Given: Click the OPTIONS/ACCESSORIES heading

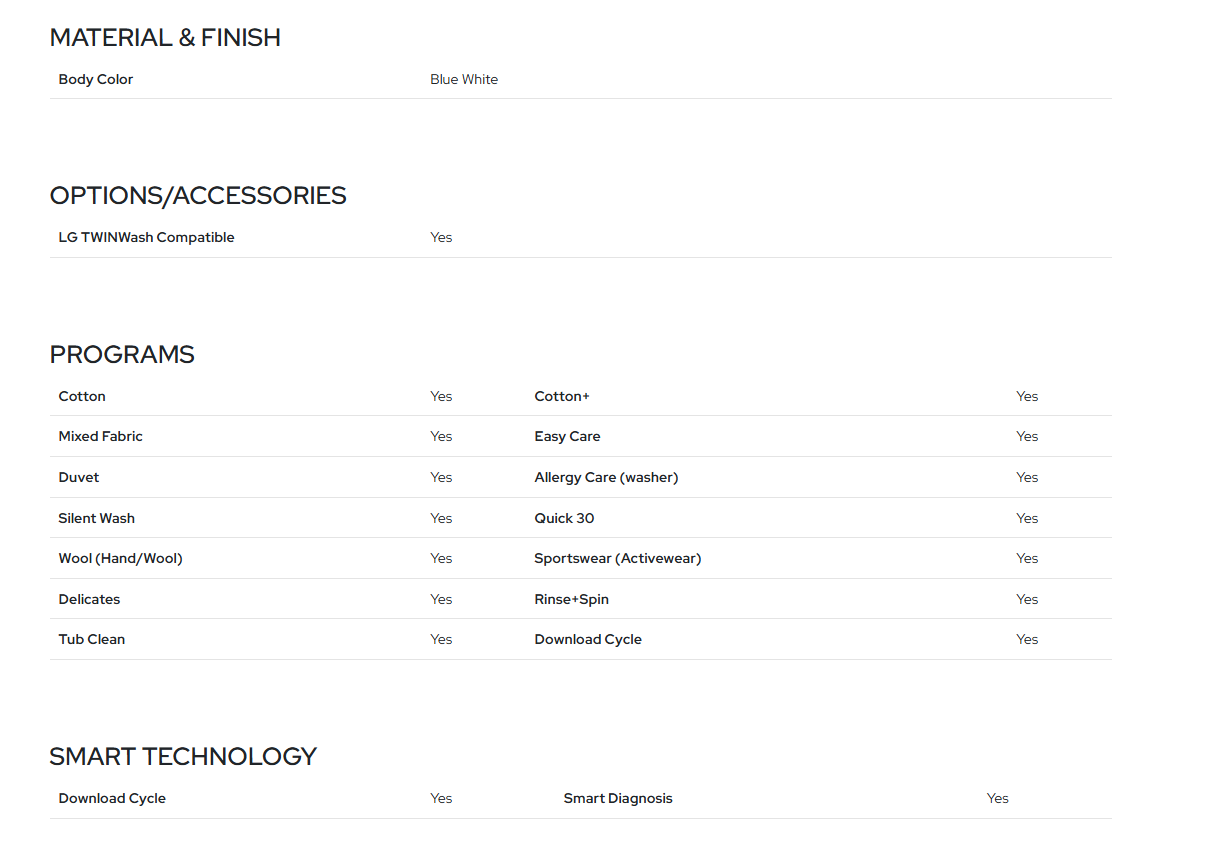Looking at the screenshot, I should tap(198, 196).
